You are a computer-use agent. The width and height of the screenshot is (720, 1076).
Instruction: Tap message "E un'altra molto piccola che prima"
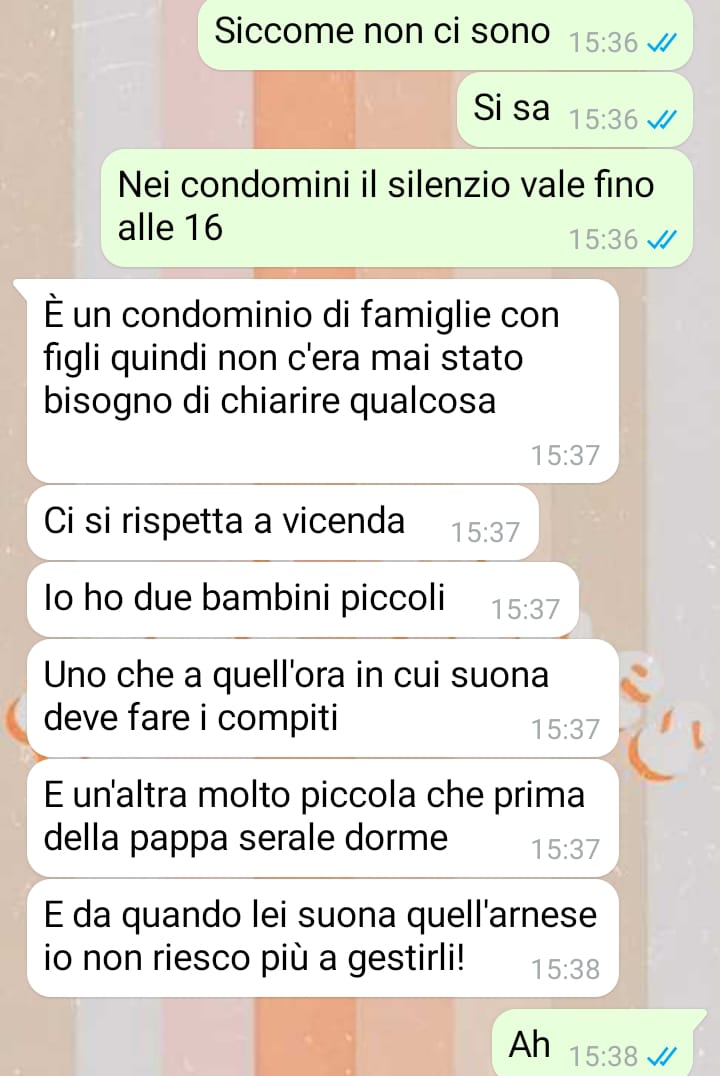pyautogui.click(x=323, y=818)
